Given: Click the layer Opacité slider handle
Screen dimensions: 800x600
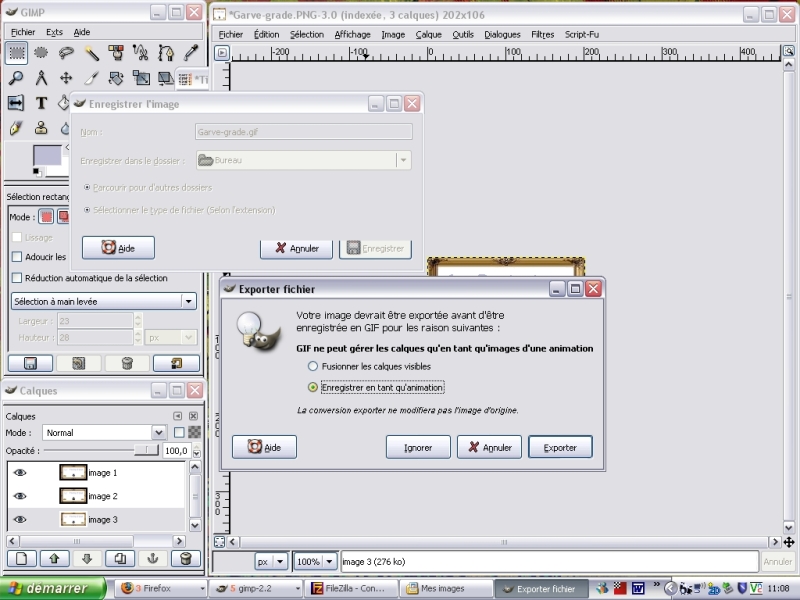Looking at the screenshot, I should click(146, 450).
